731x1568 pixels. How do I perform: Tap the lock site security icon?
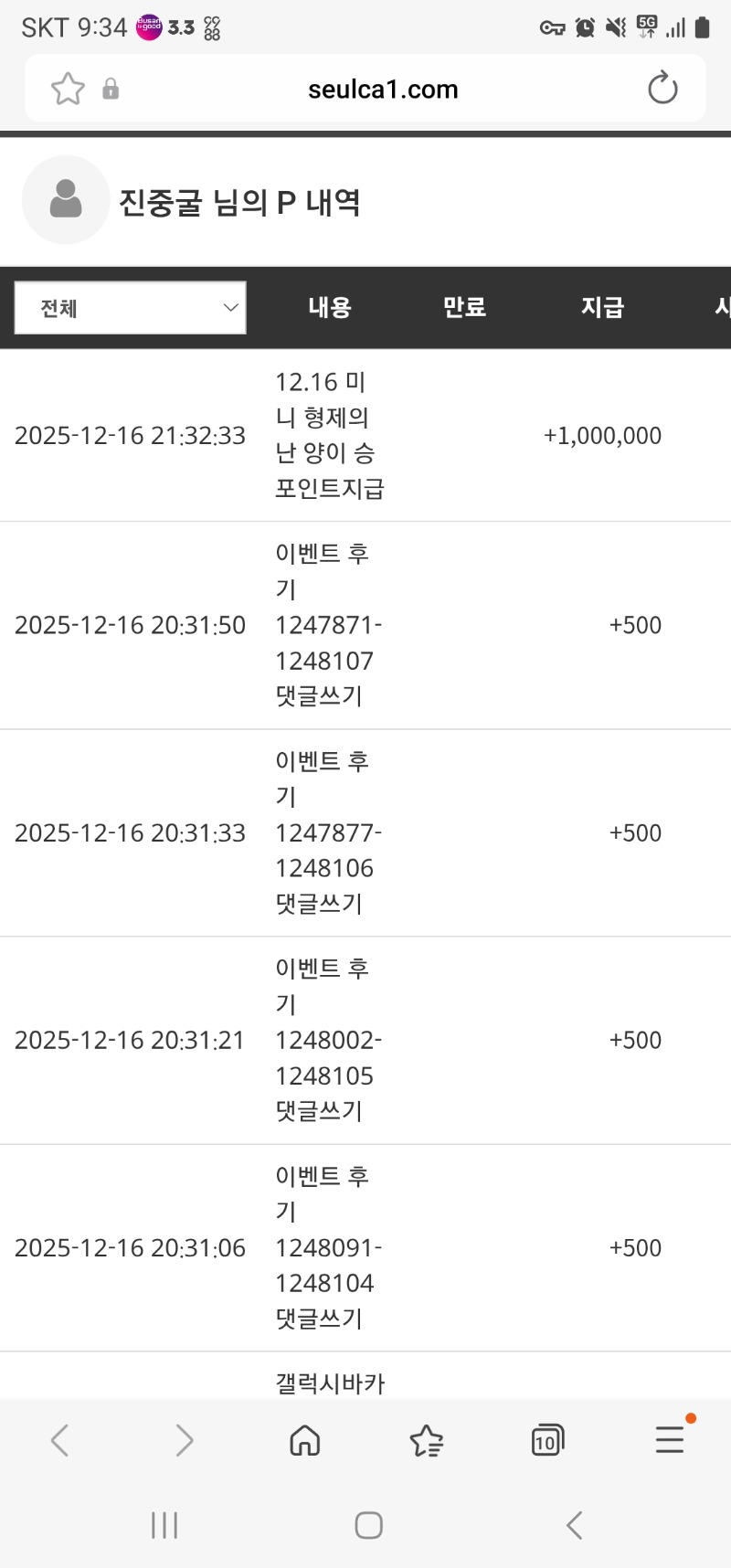(111, 89)
